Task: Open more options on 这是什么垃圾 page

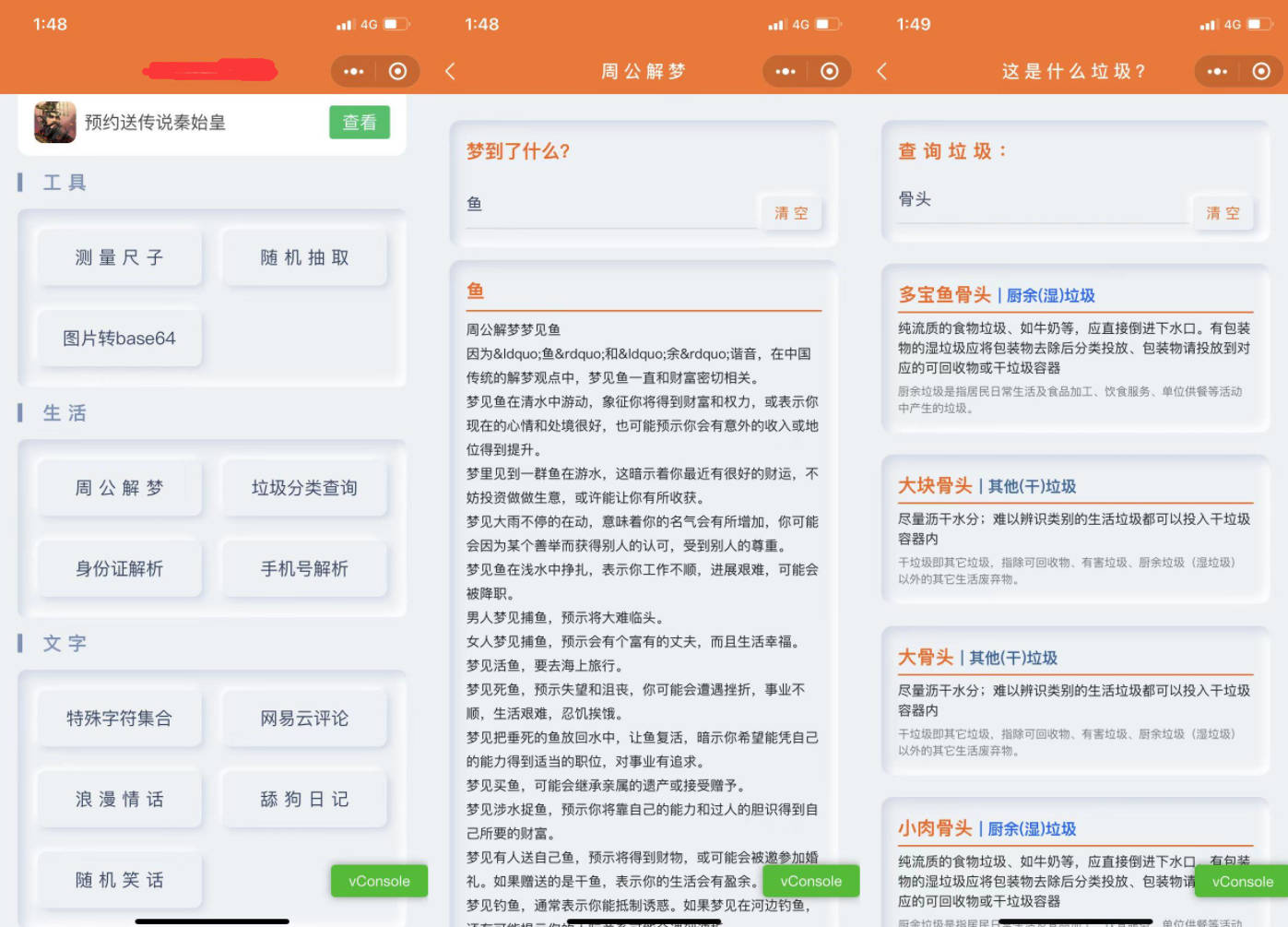Action: [1217, 71]
